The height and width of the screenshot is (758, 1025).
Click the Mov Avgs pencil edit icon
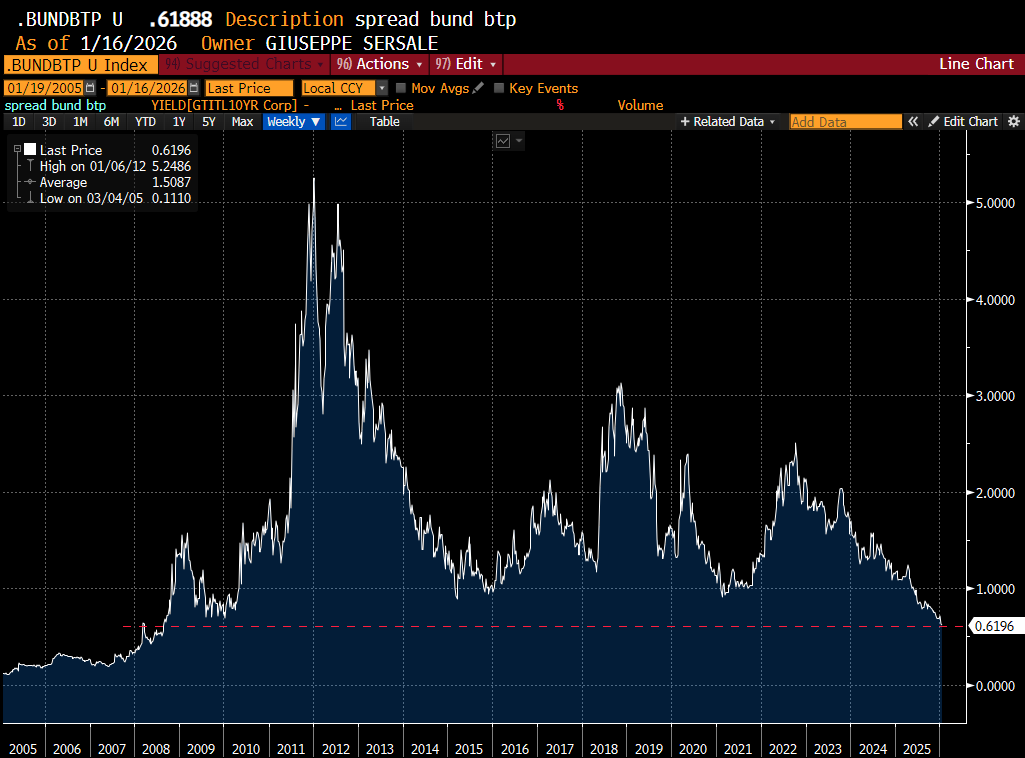[x=478, y=88]
